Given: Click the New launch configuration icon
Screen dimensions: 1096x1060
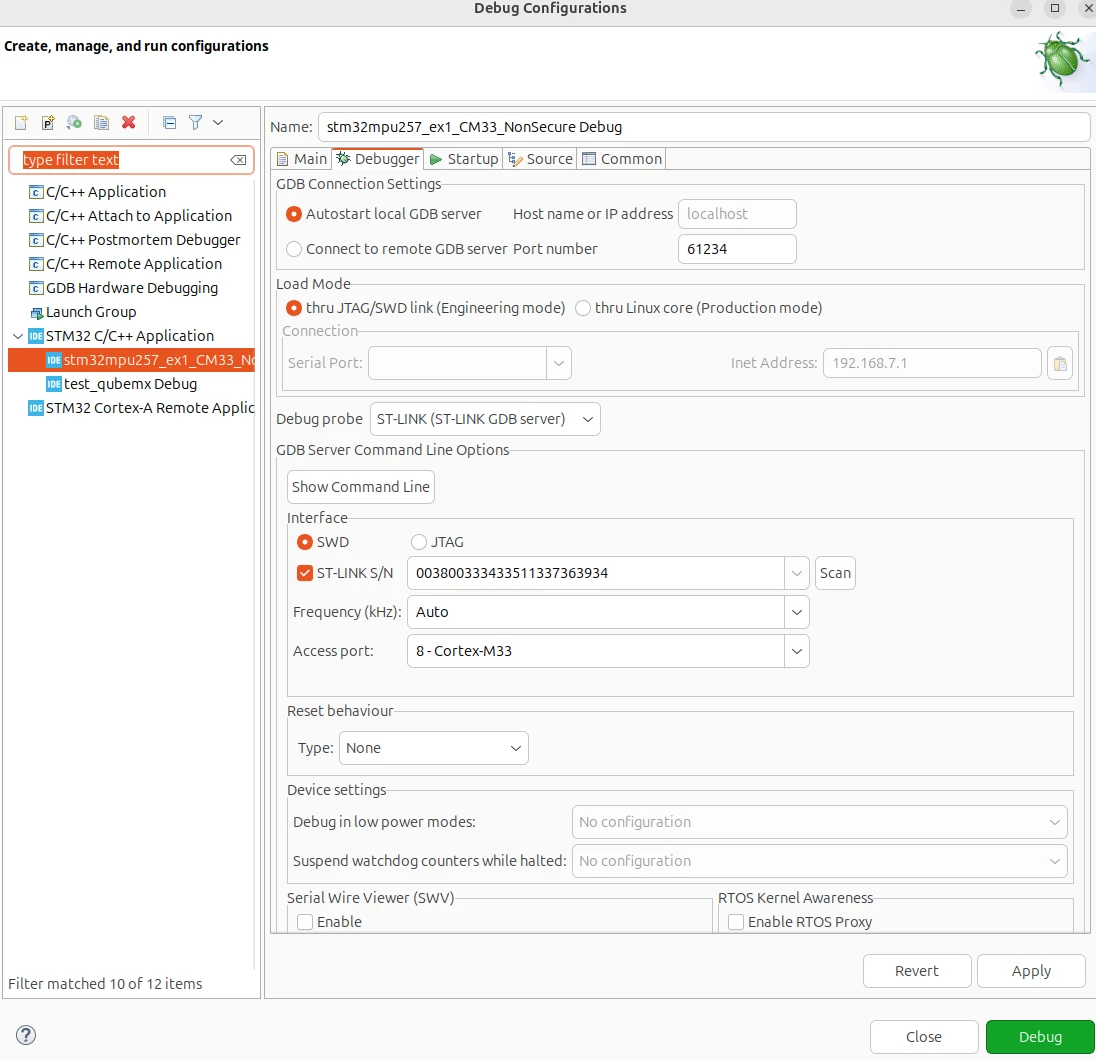Looking at the screenshot, I should 21,123.
